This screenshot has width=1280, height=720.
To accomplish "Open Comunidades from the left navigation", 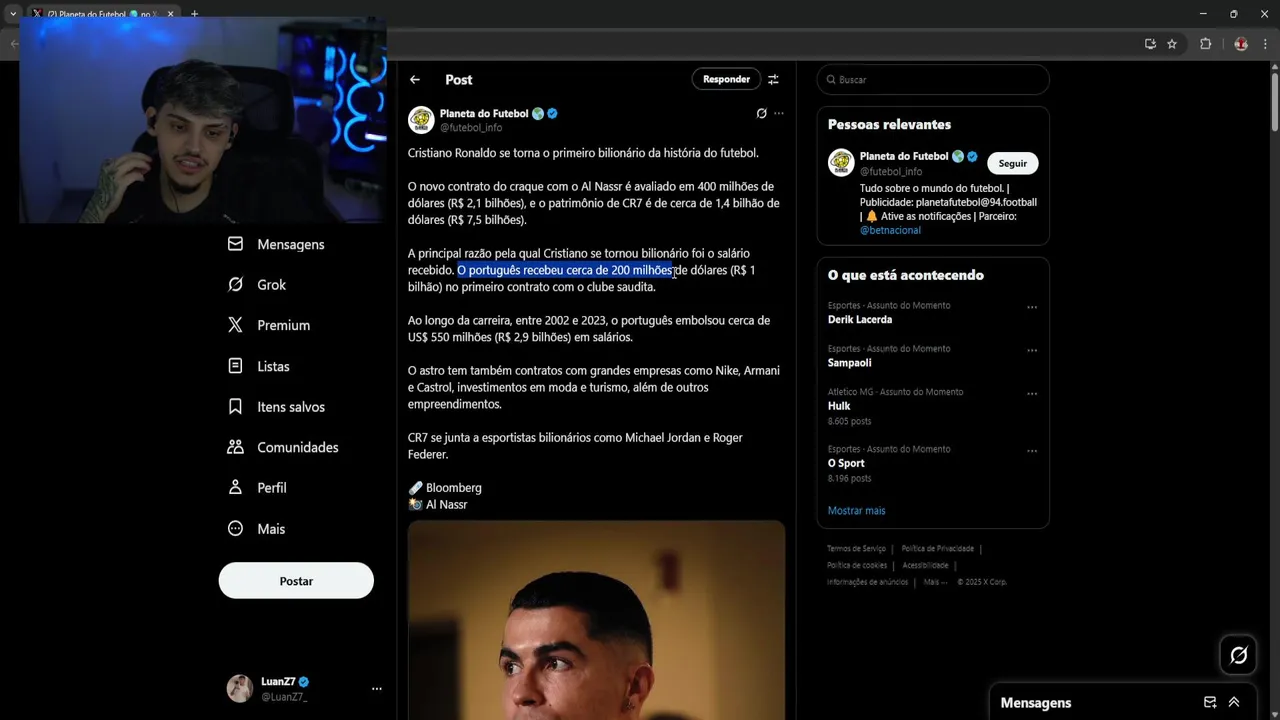I will pos(283,447).
